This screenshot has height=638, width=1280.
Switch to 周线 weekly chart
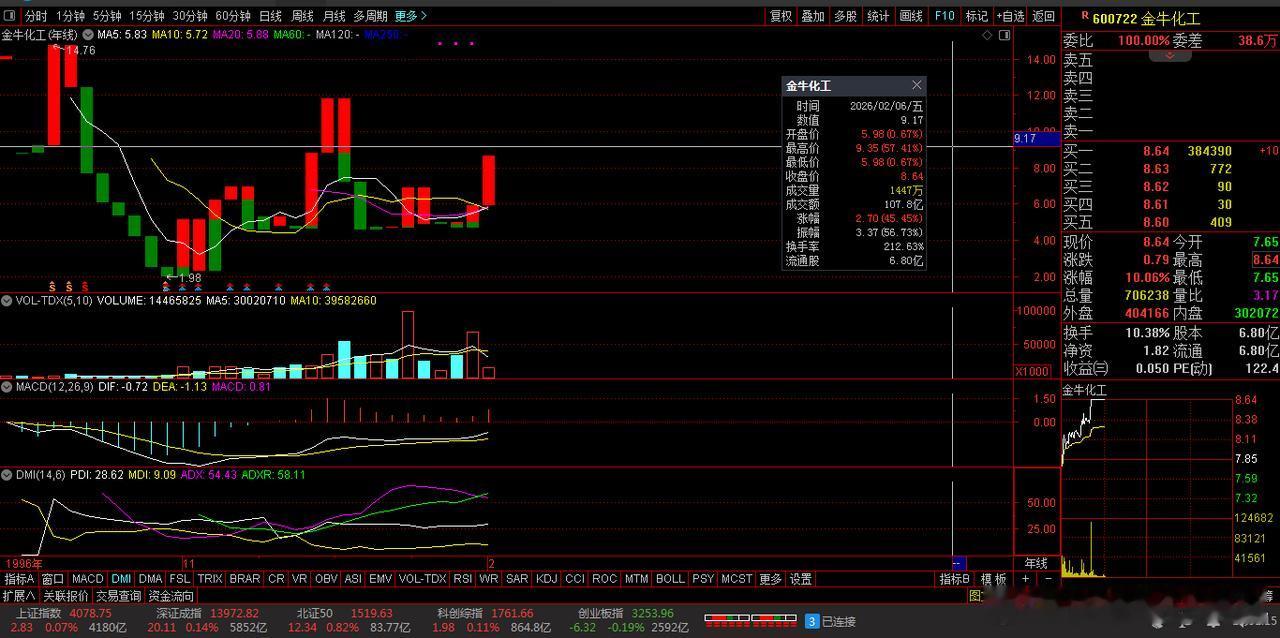tap(302, 16)
